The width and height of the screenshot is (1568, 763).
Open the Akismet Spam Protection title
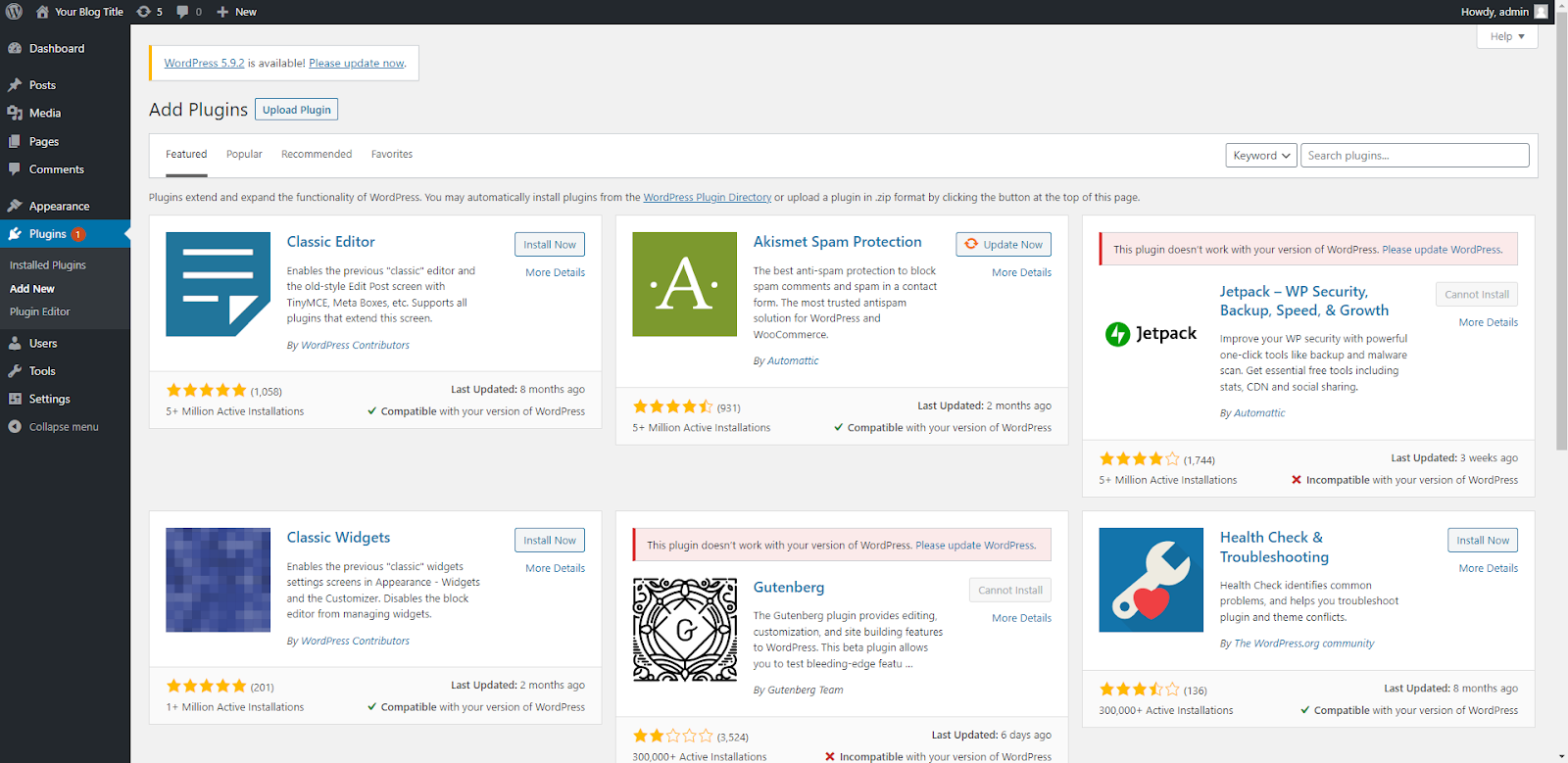[x=837, y=242]
